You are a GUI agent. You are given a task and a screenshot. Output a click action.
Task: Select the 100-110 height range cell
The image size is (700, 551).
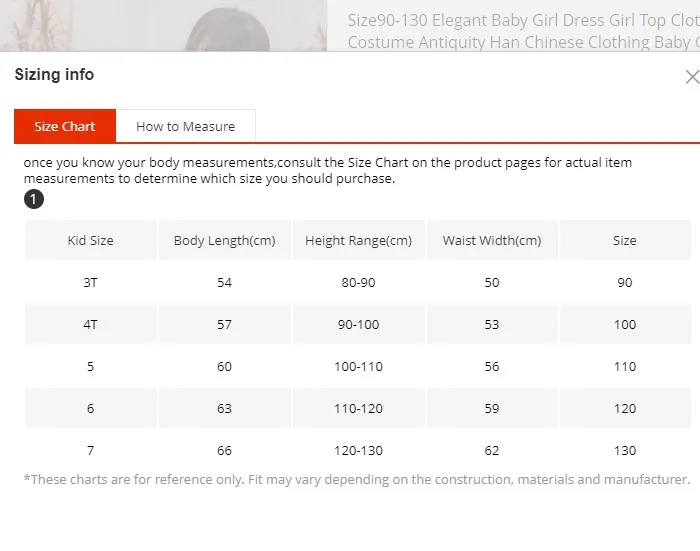point(358,366)
